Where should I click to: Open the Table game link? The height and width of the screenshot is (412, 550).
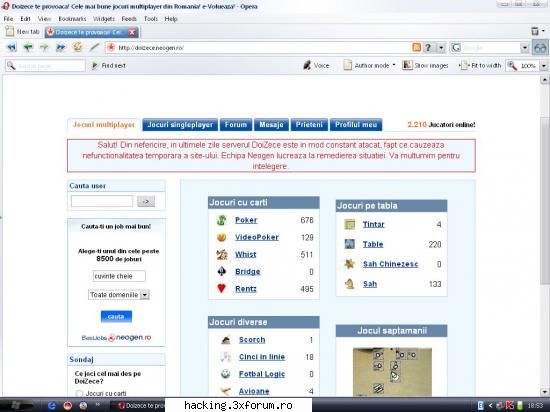(x=373, y=244)
